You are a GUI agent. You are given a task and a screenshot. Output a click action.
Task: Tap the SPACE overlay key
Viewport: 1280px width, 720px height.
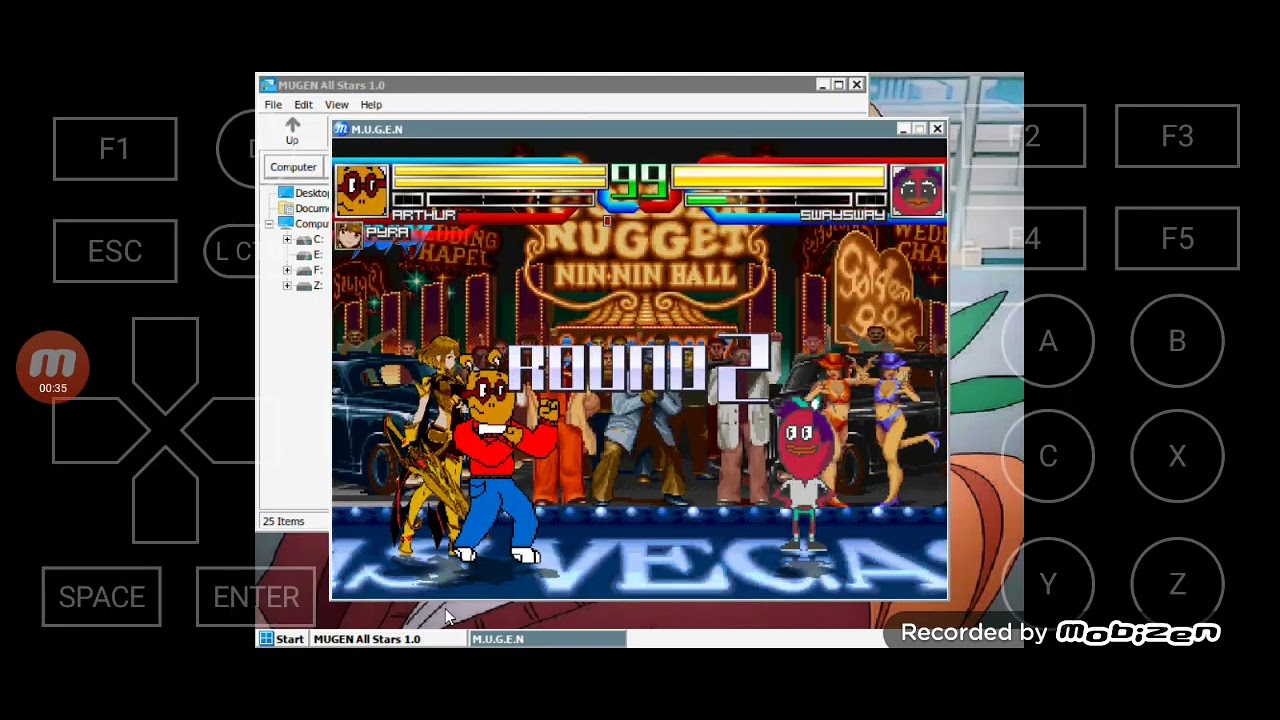[101, 597]
